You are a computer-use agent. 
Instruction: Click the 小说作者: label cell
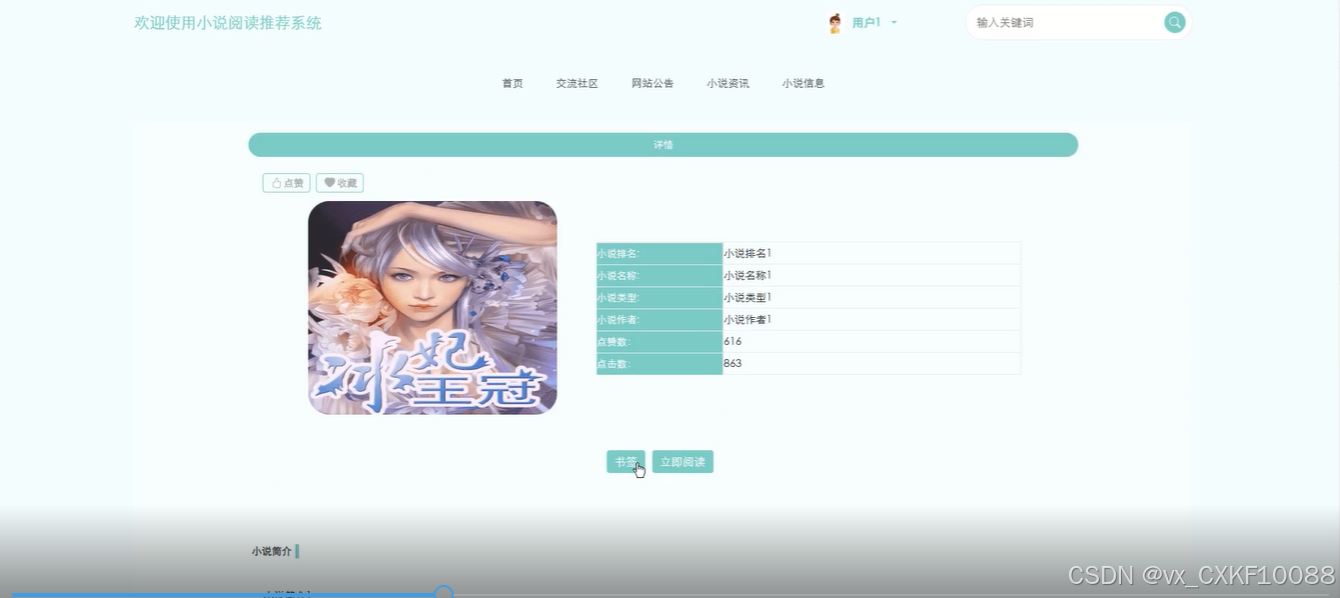[x=659, y=320]
